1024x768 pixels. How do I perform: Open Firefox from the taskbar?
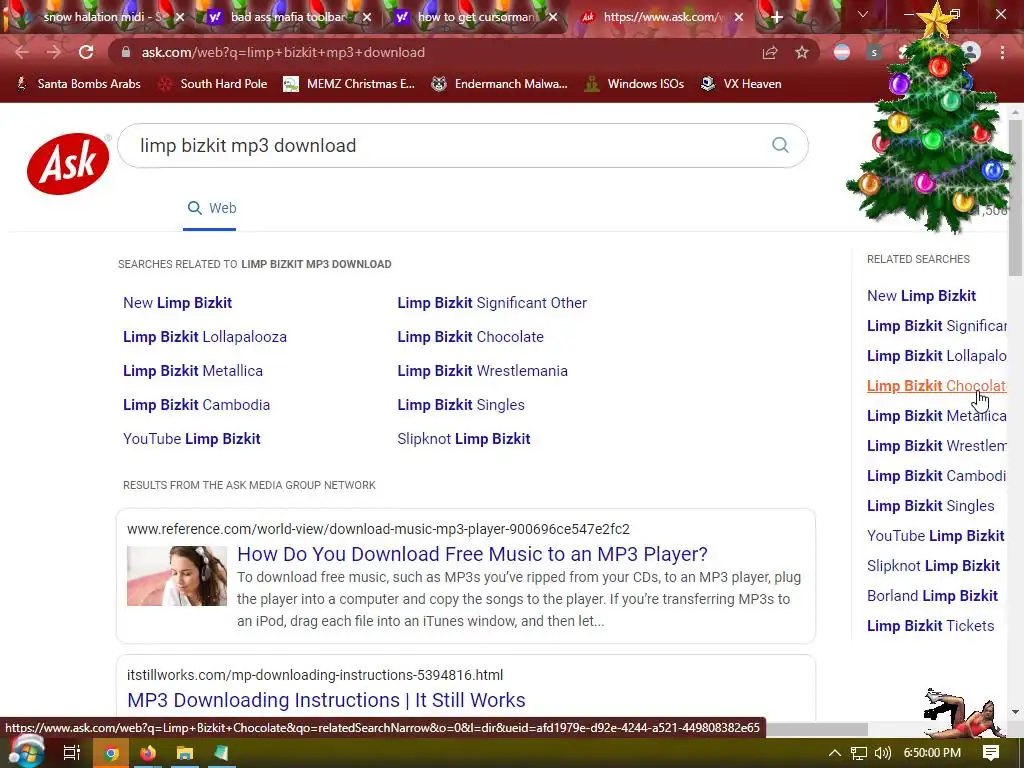[148, 753]
